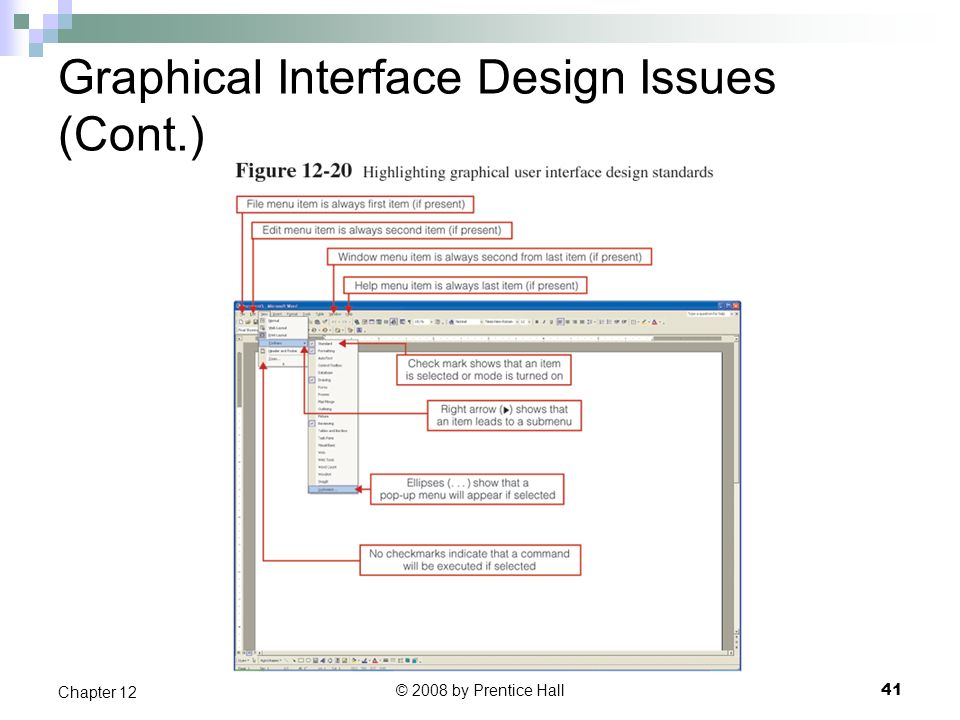Choose Print Layout in the View menu
Screen dimensions: 960x720
pyautogui.click(x=283, y=335)
